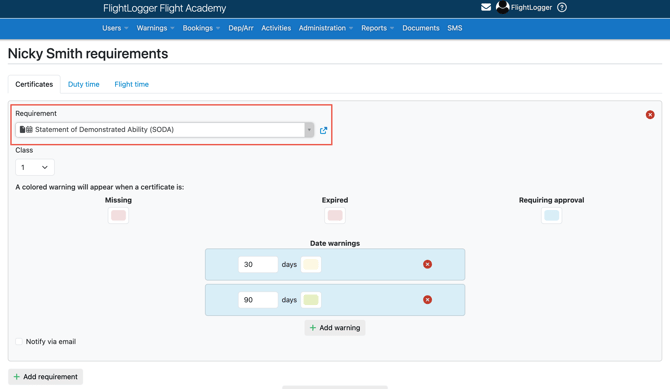This screenshot has height=389, width=670.
Task: Click the 30 days input field
Action: pos(258,265)
